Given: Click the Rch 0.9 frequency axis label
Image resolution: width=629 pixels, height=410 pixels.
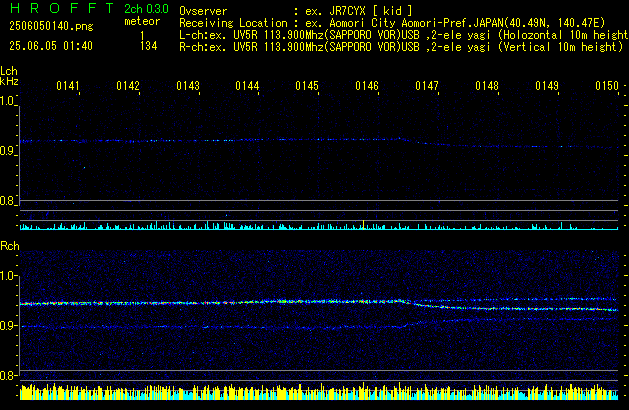Looking at the screenshot, I should click(7, 325).
